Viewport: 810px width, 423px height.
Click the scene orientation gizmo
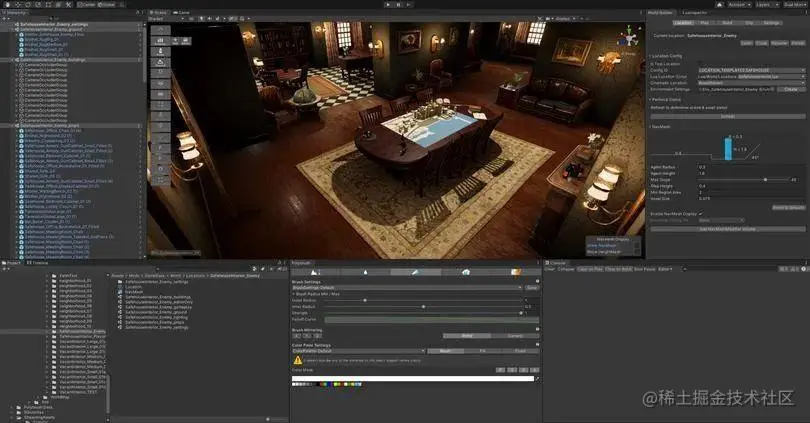pos(629,37)
